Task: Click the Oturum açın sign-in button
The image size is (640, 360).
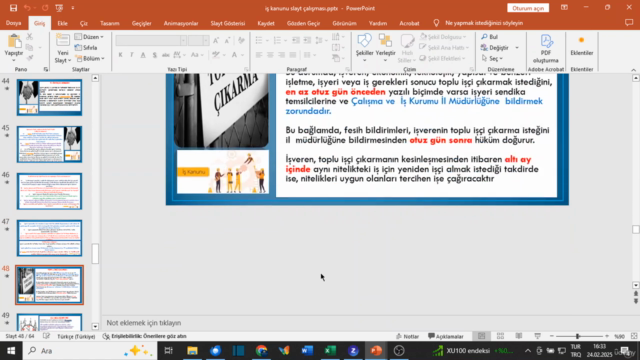Action: [528, 8]
